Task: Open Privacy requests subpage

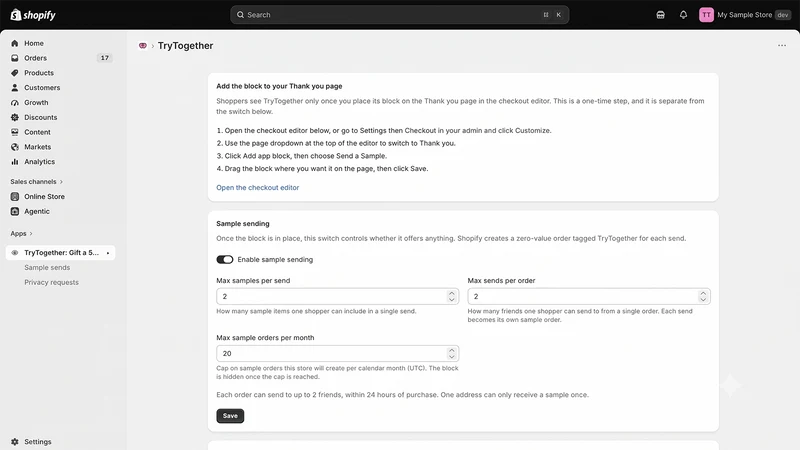Action: point(52,282)
